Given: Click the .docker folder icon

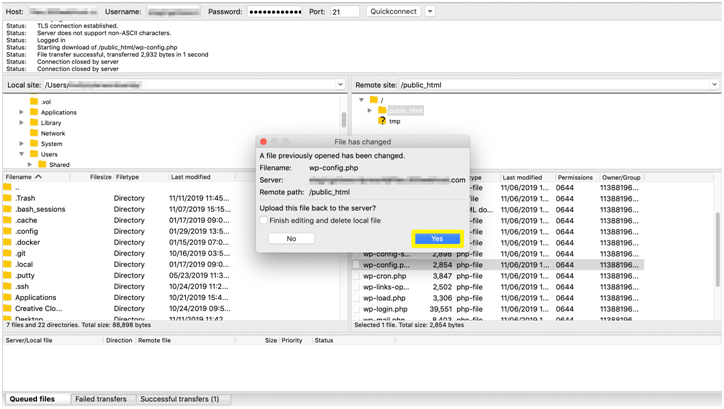Looking at the screenshot, I should tap(8, 243).
